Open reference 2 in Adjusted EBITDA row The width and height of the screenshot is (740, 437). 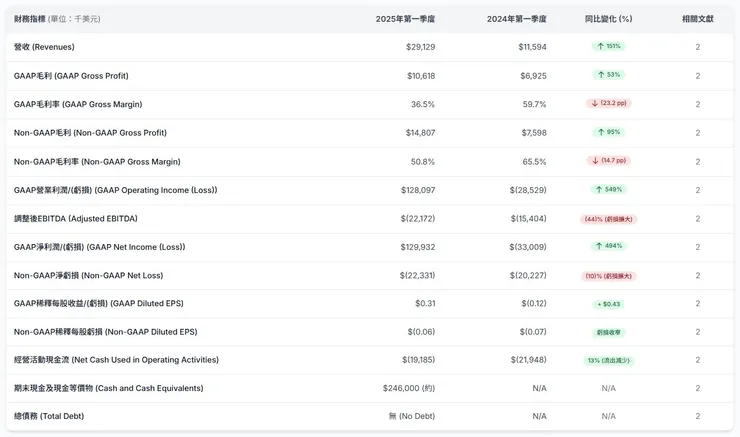click(x=698, y=218)
